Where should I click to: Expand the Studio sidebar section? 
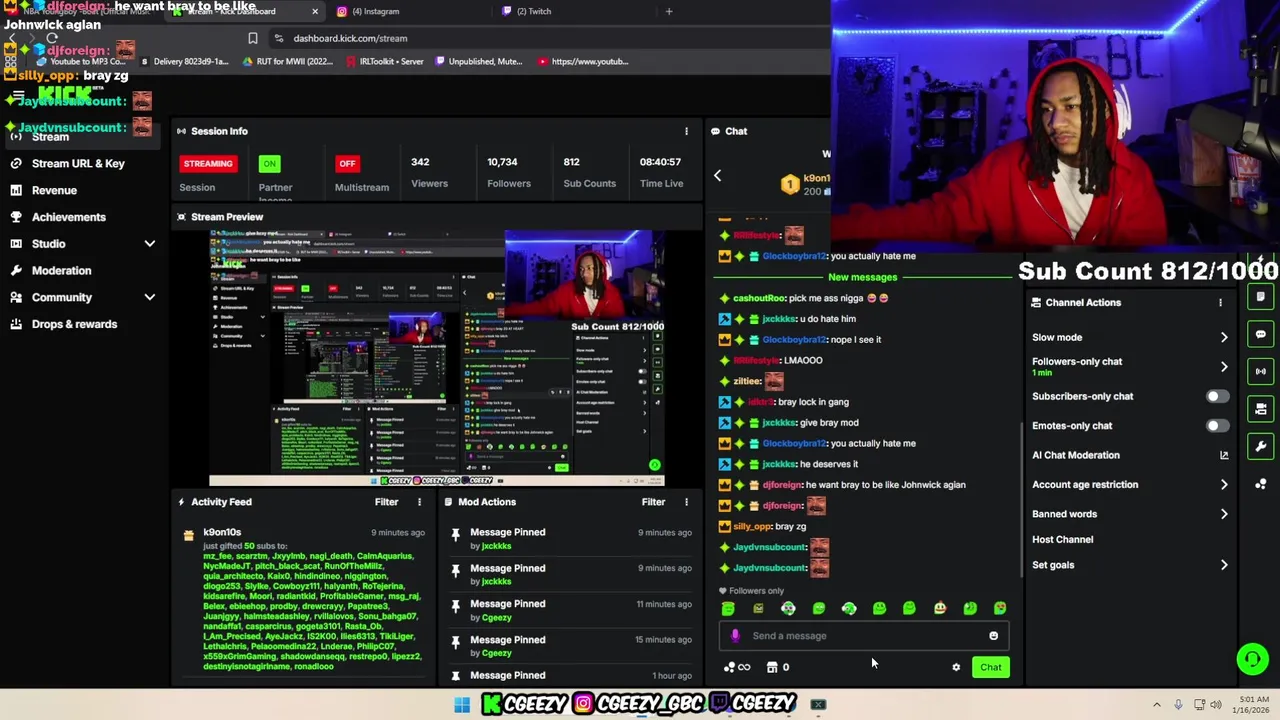point(149,244)
